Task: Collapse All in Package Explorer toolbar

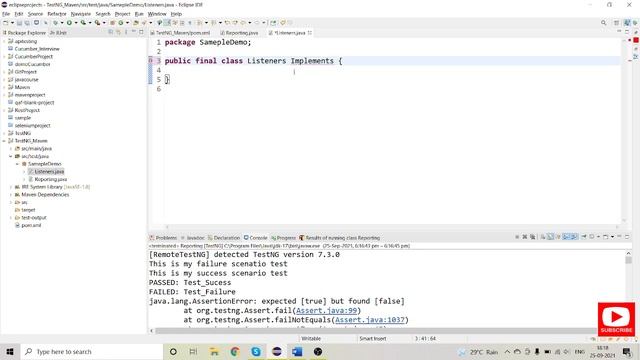Action: (111, 32)
